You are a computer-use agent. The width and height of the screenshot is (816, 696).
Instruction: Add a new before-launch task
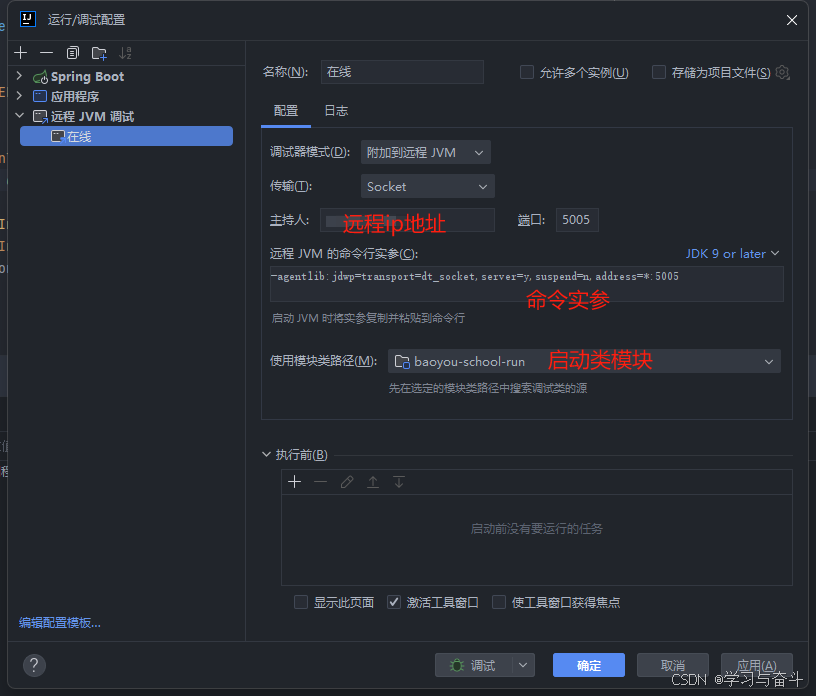(294, 481)
